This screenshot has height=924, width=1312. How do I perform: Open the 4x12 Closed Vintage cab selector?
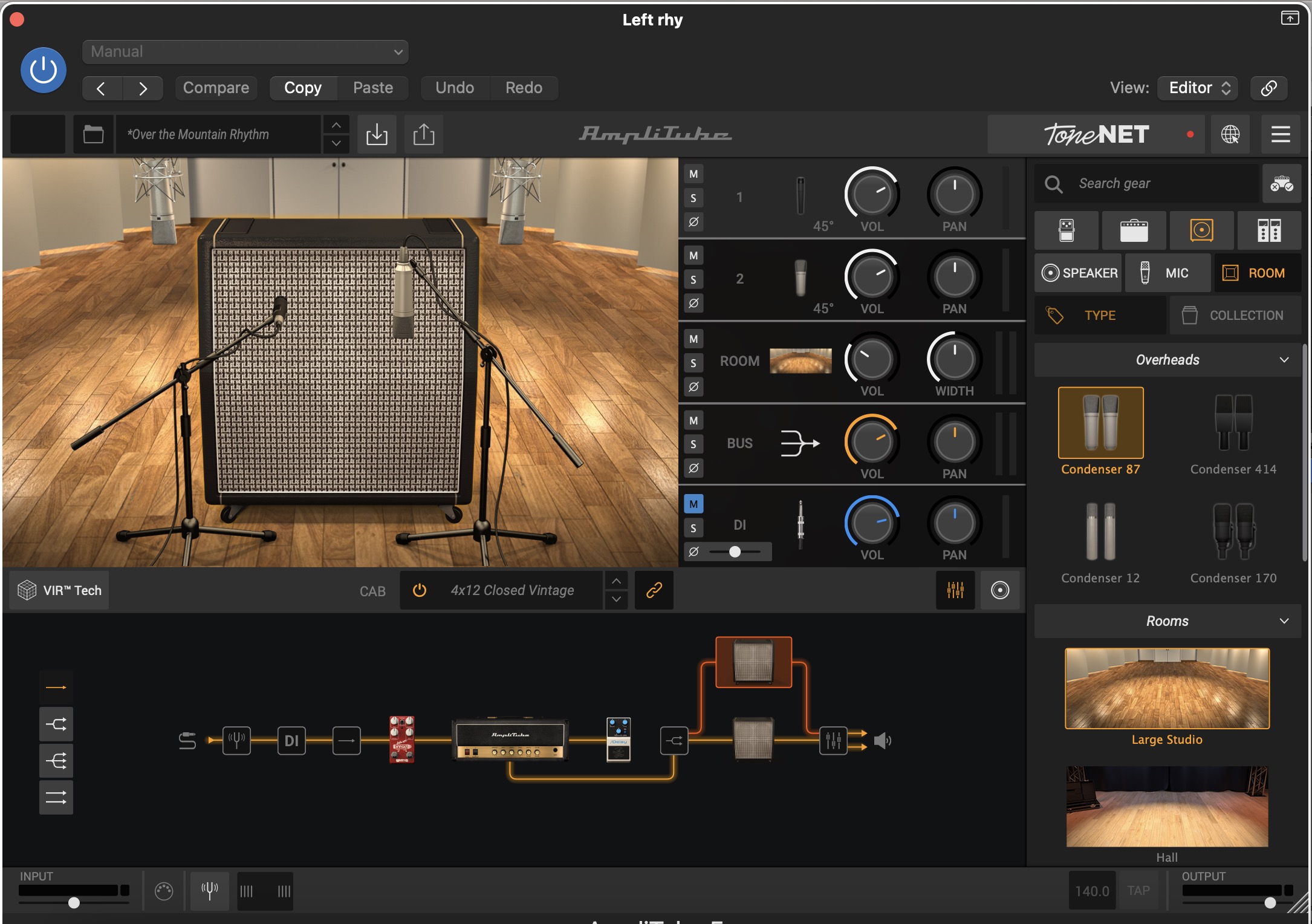(x=512, y=590)
